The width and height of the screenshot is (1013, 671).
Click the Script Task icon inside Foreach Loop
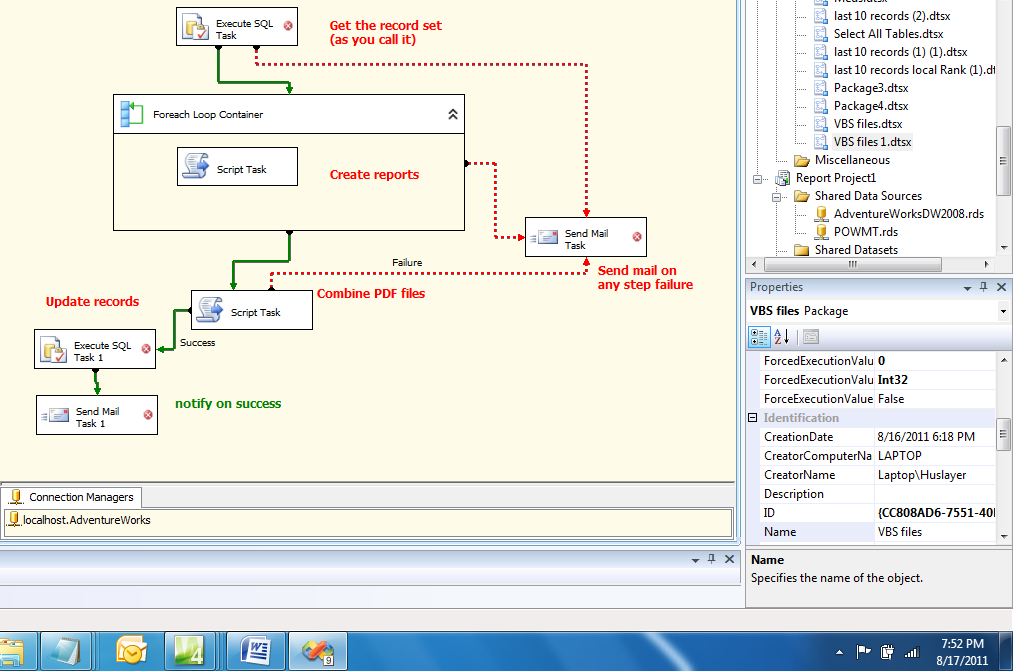click(193, 166)
